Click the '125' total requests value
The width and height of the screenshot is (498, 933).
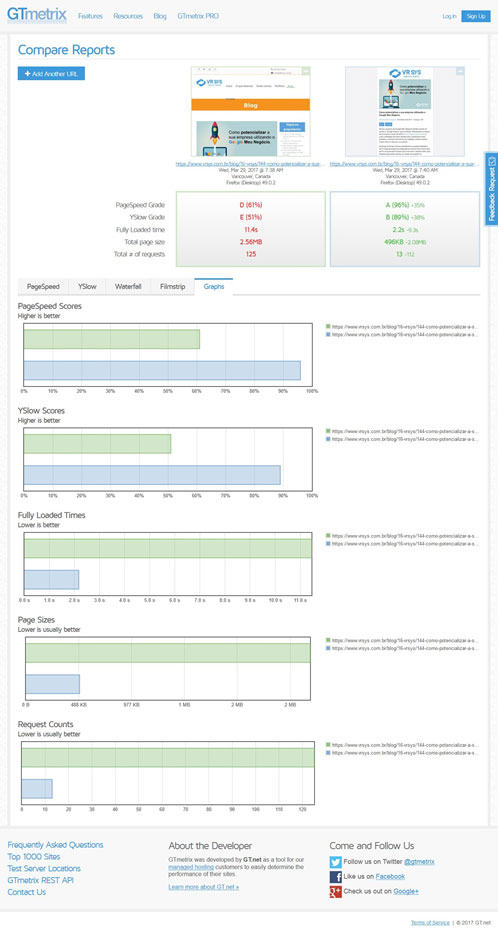pos(250,254)
